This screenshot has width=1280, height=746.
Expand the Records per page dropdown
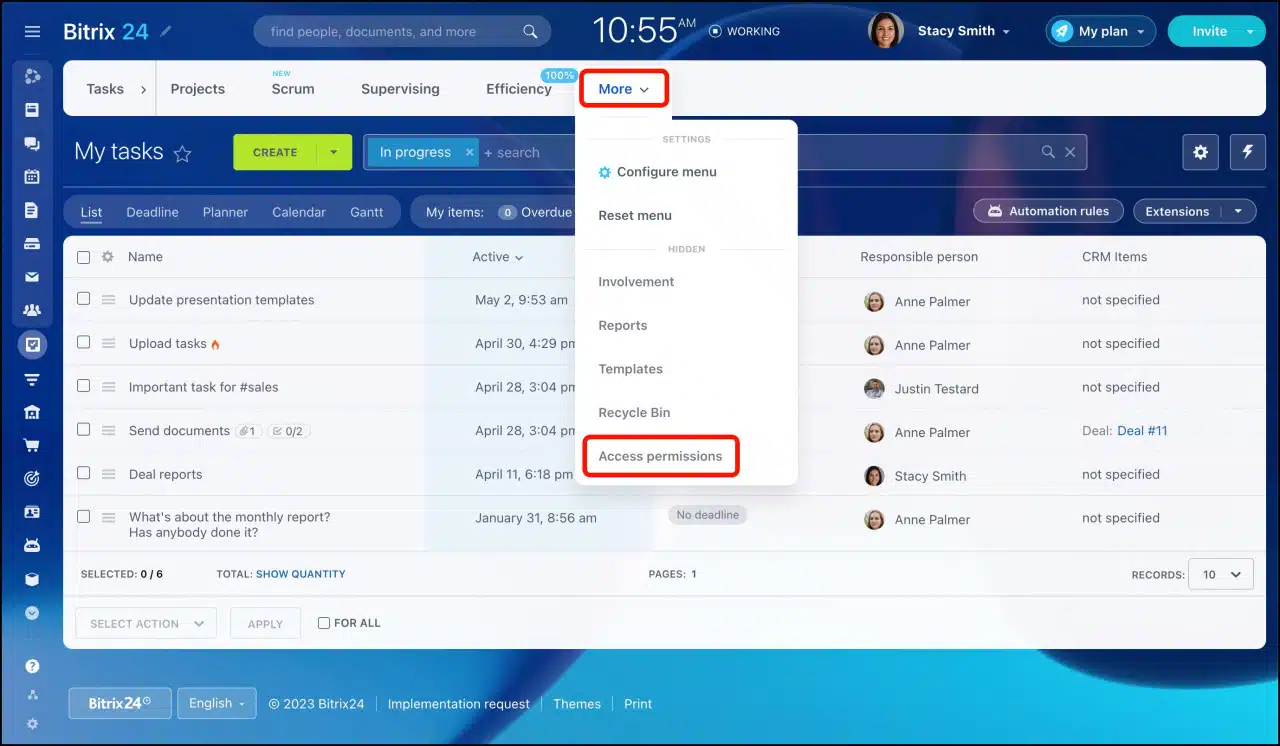[1220, 574]
